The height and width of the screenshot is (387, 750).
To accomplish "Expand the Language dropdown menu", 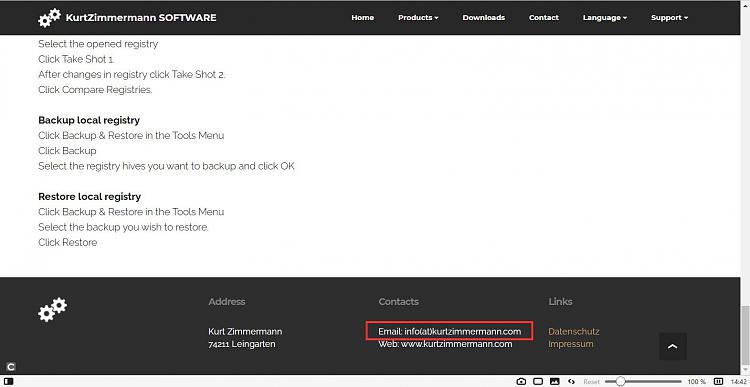I will (605, 18).
